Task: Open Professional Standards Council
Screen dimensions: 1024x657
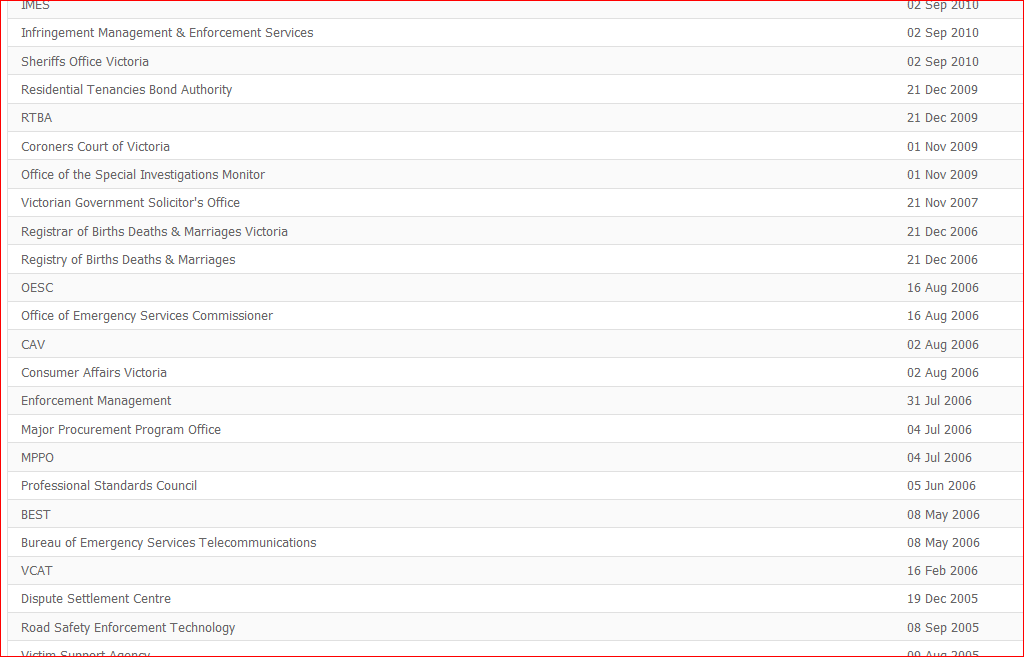Action: click(109, 486)
